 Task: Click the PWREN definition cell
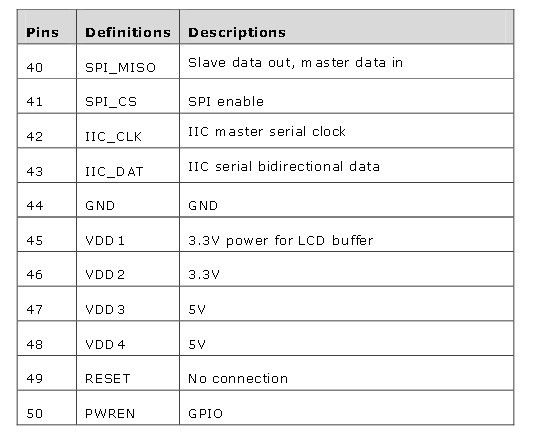click(x=128, y=408)
